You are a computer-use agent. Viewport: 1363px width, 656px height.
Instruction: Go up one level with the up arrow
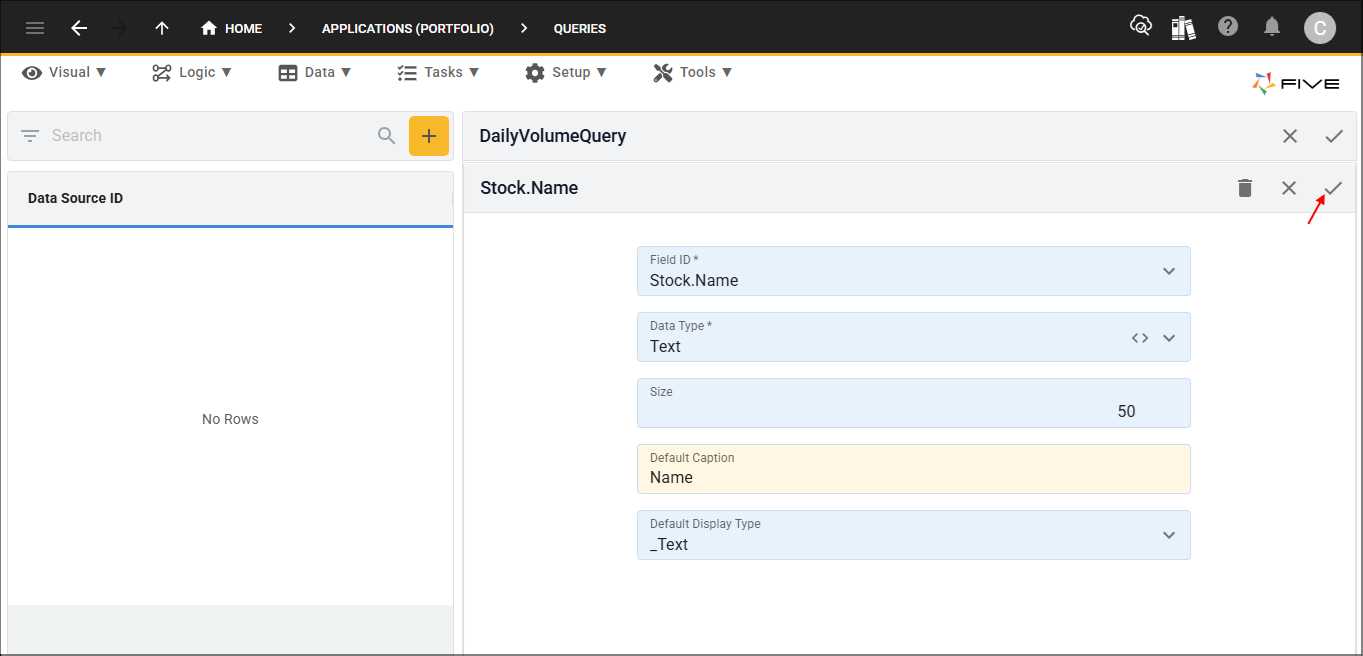[162, 28]
